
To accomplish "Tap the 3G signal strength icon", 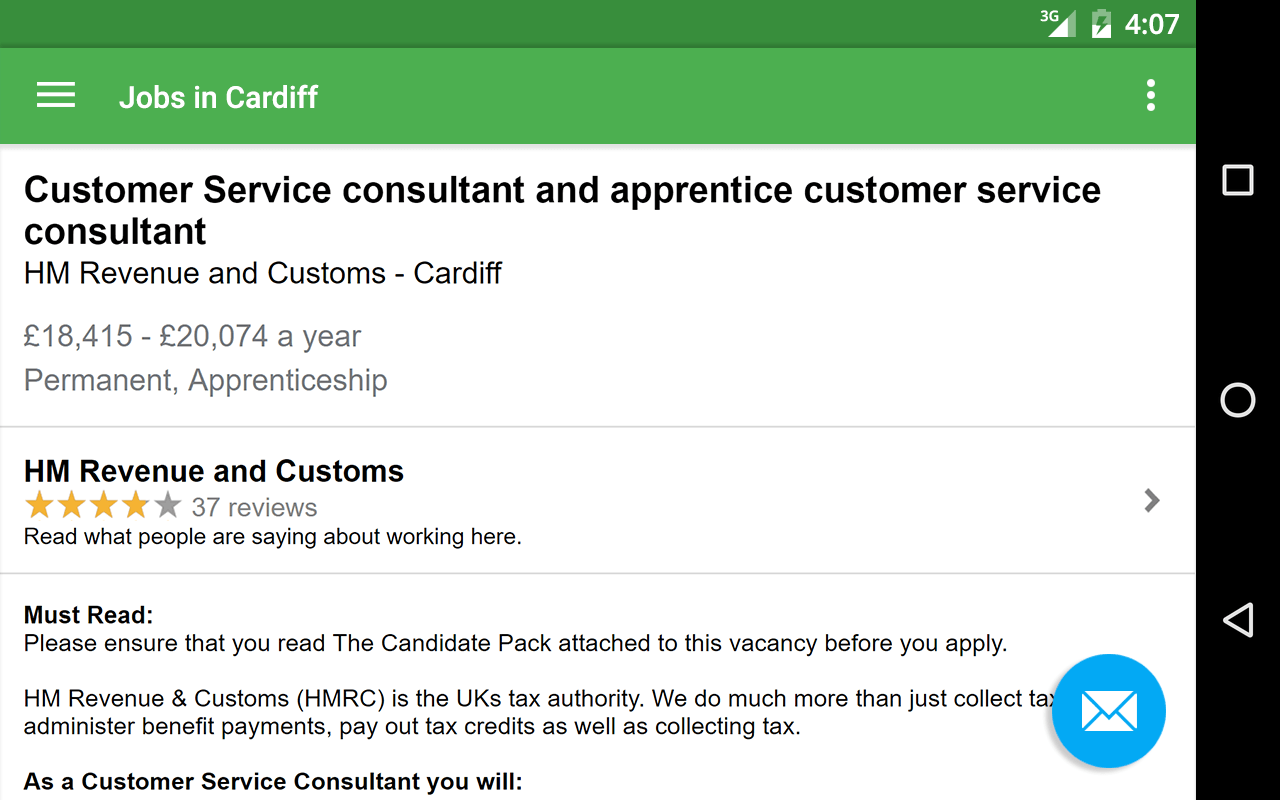I will (1058, 22).
